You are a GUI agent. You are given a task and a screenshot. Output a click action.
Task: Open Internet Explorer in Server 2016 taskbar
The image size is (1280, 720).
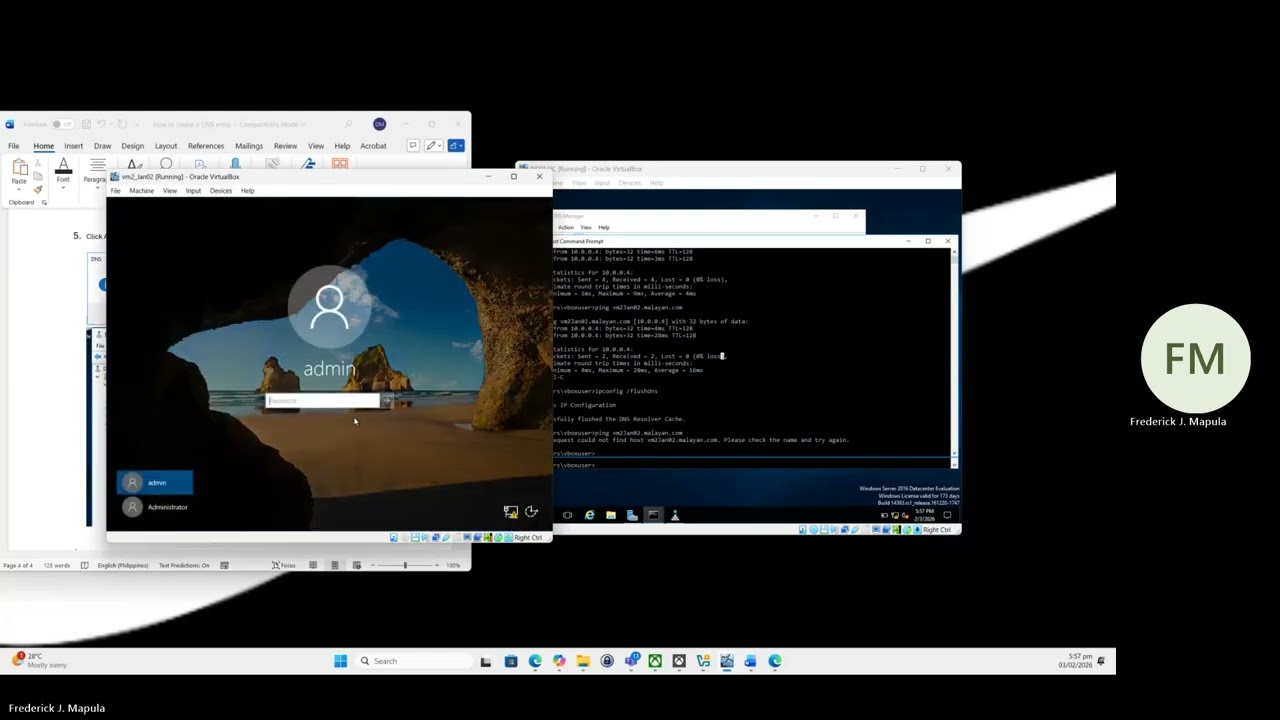coord(590,515)
